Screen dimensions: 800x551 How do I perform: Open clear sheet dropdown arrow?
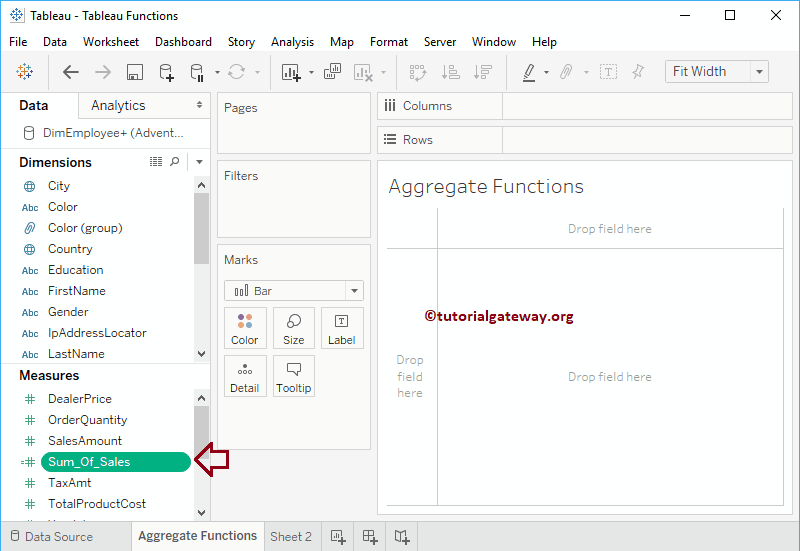383,72
